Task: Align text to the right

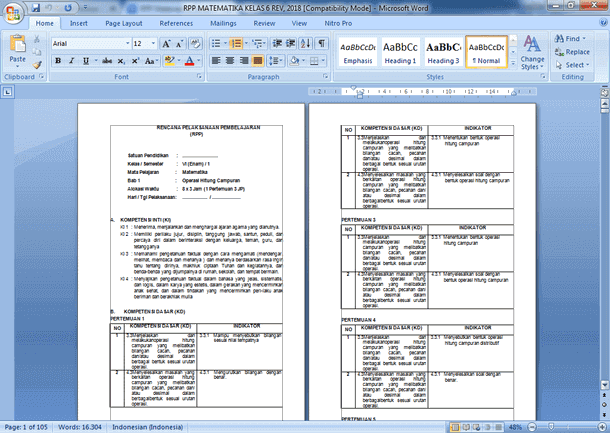Action: [244, 61]
